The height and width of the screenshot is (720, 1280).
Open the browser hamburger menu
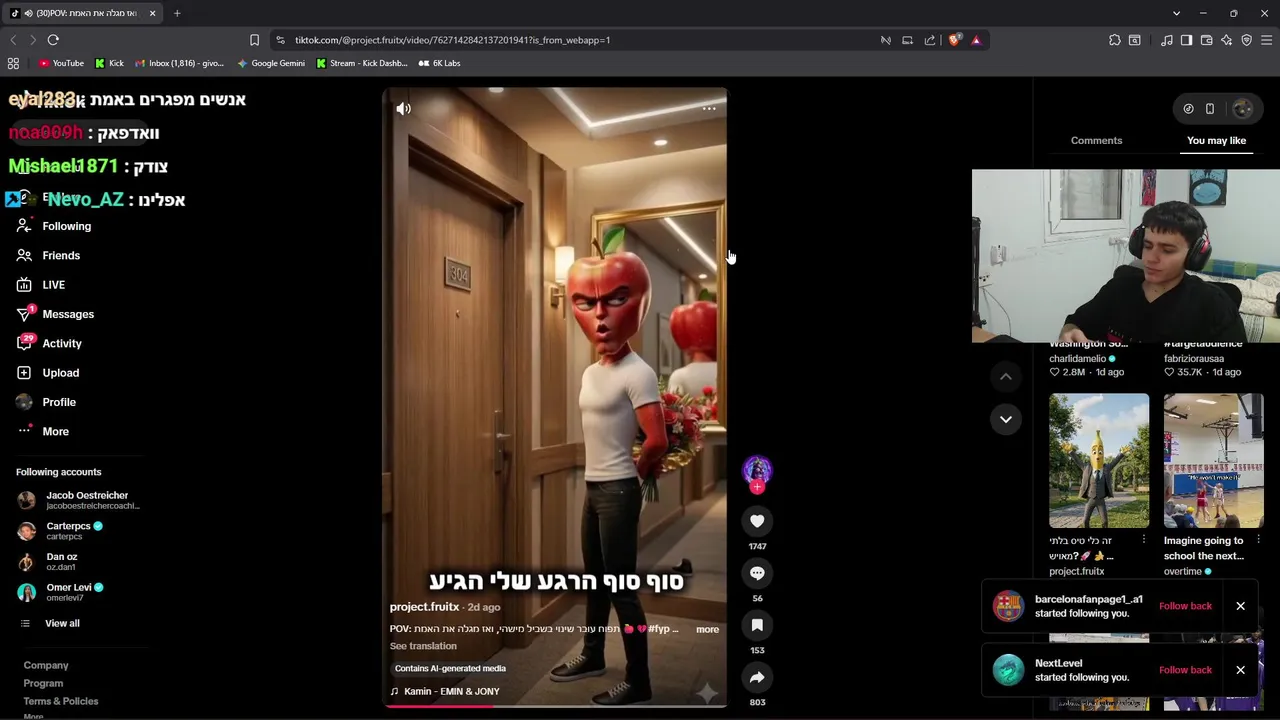tap(1266, 40)
